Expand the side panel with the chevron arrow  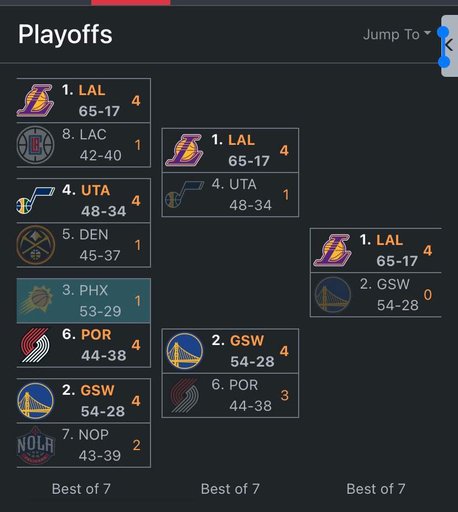(x=450, y=46)
